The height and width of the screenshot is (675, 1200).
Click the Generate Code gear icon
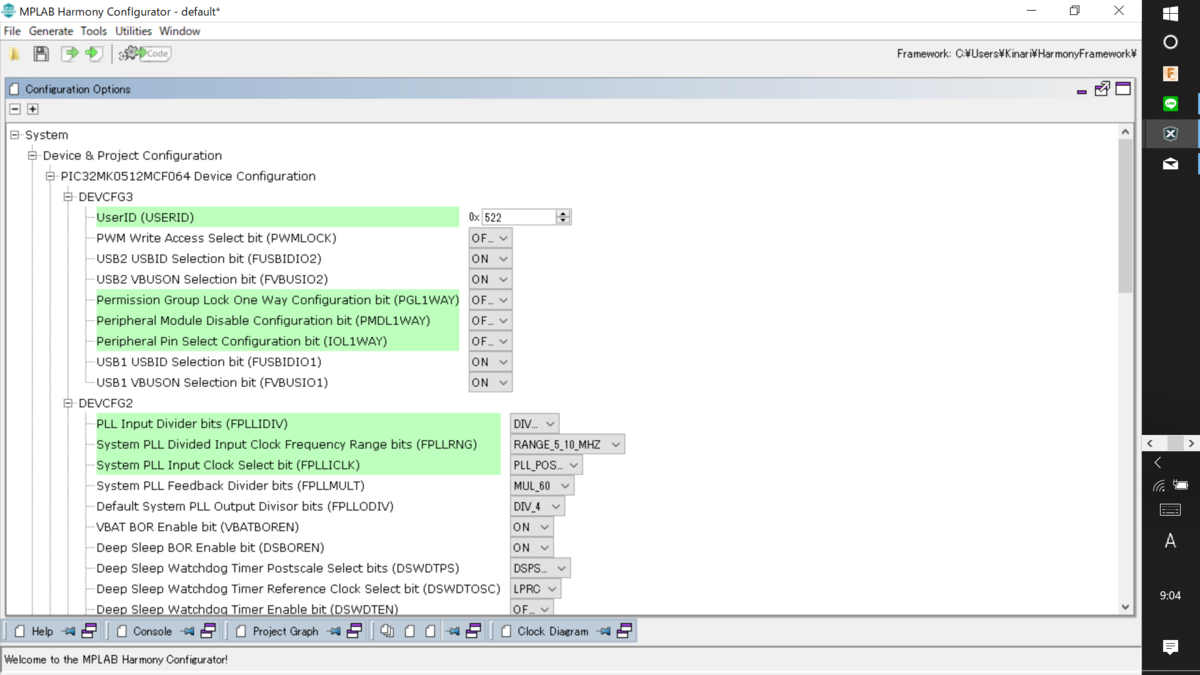[x=145, y=54]
